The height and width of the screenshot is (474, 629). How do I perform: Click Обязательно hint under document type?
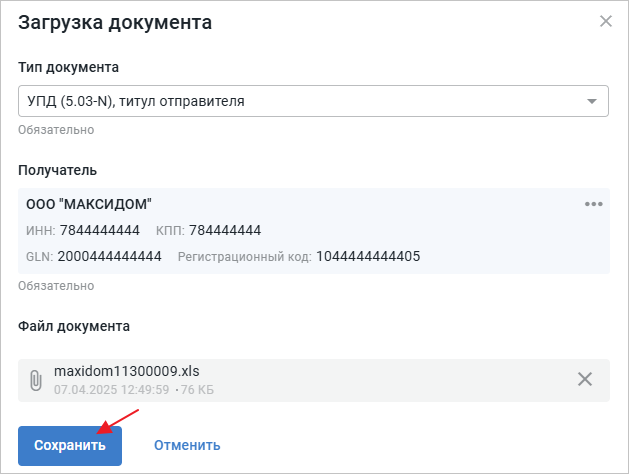[56, 130]
